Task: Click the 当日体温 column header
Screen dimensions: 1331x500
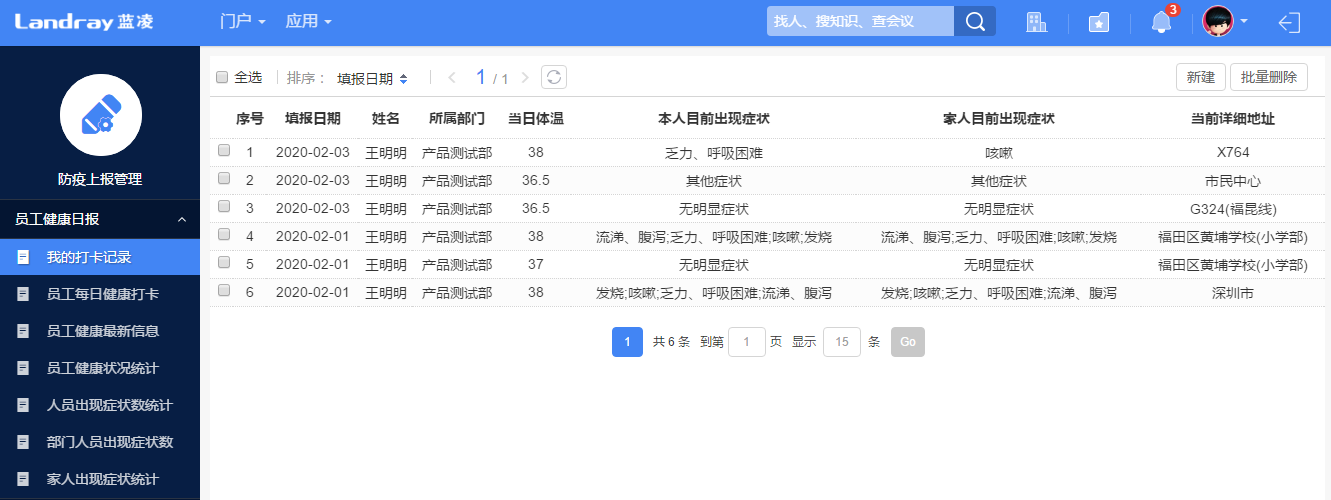Action: (x=536, y=118)
